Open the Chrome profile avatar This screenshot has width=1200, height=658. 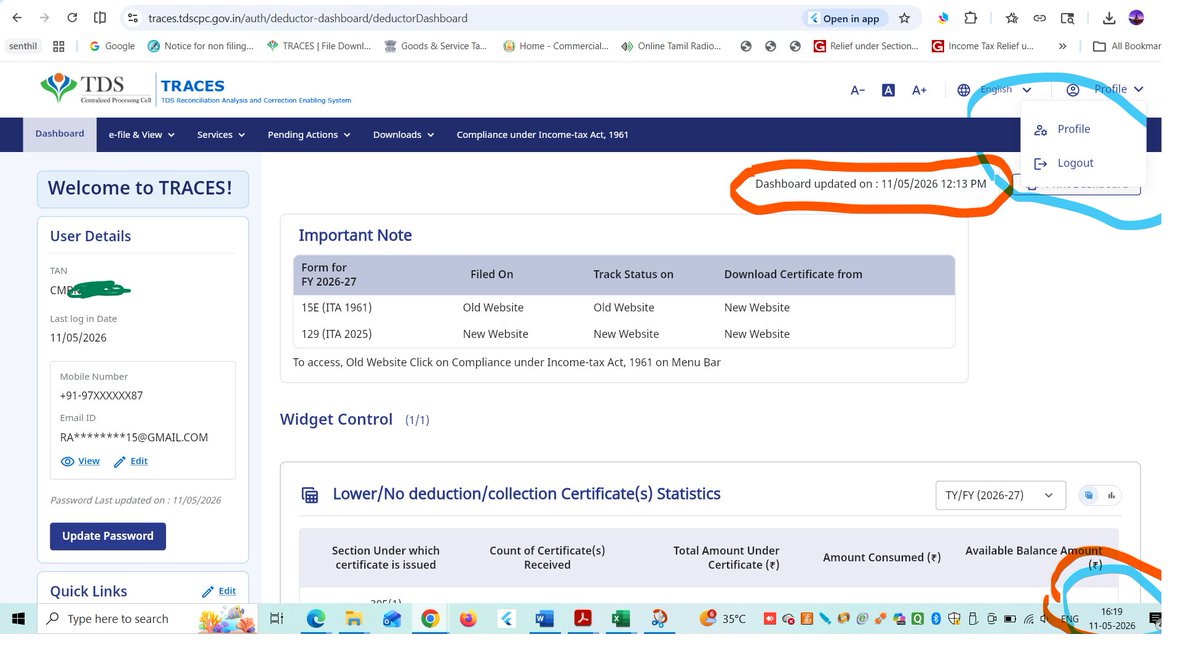(x=1136, y=18)
